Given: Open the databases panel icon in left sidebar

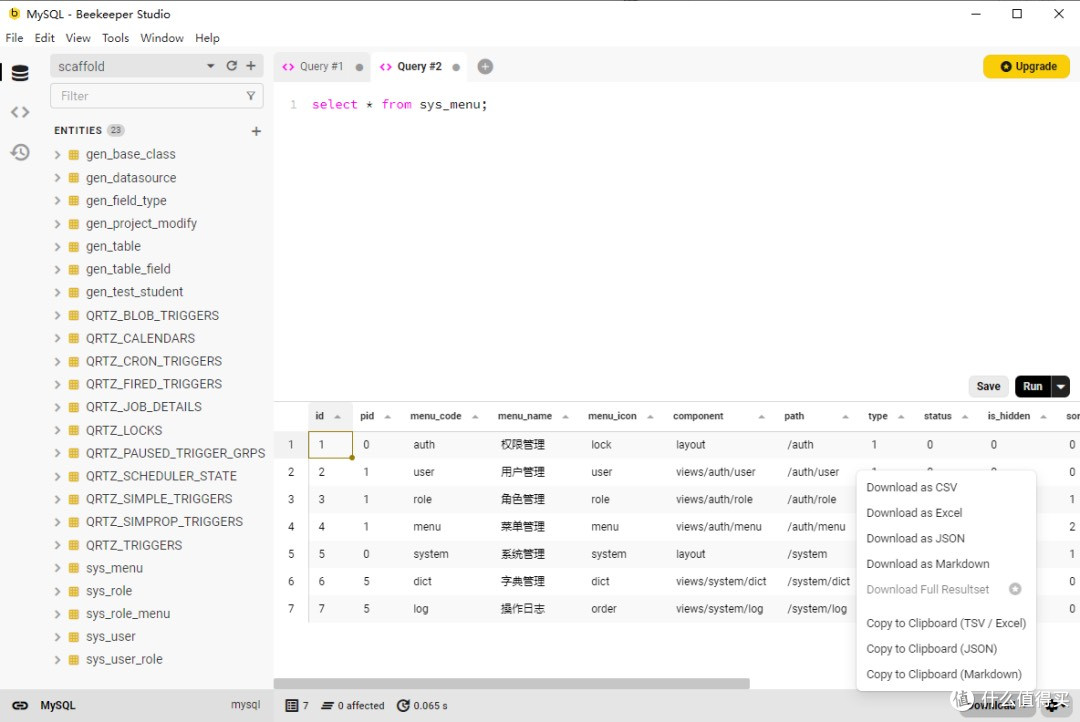Looking at the screenshot, I should pos(20,72).
